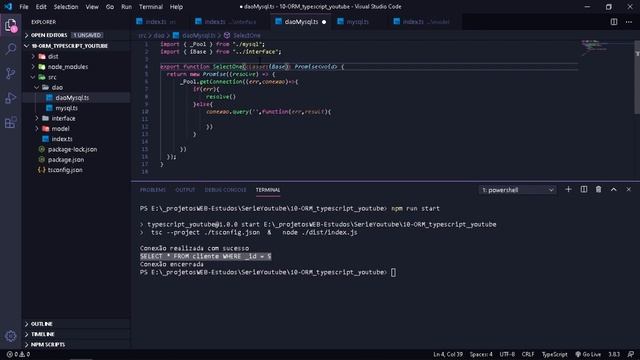The image size is (640, 360).
Task: Open editor More Actions ellipsis menu
Action: (x=629, y=22)
